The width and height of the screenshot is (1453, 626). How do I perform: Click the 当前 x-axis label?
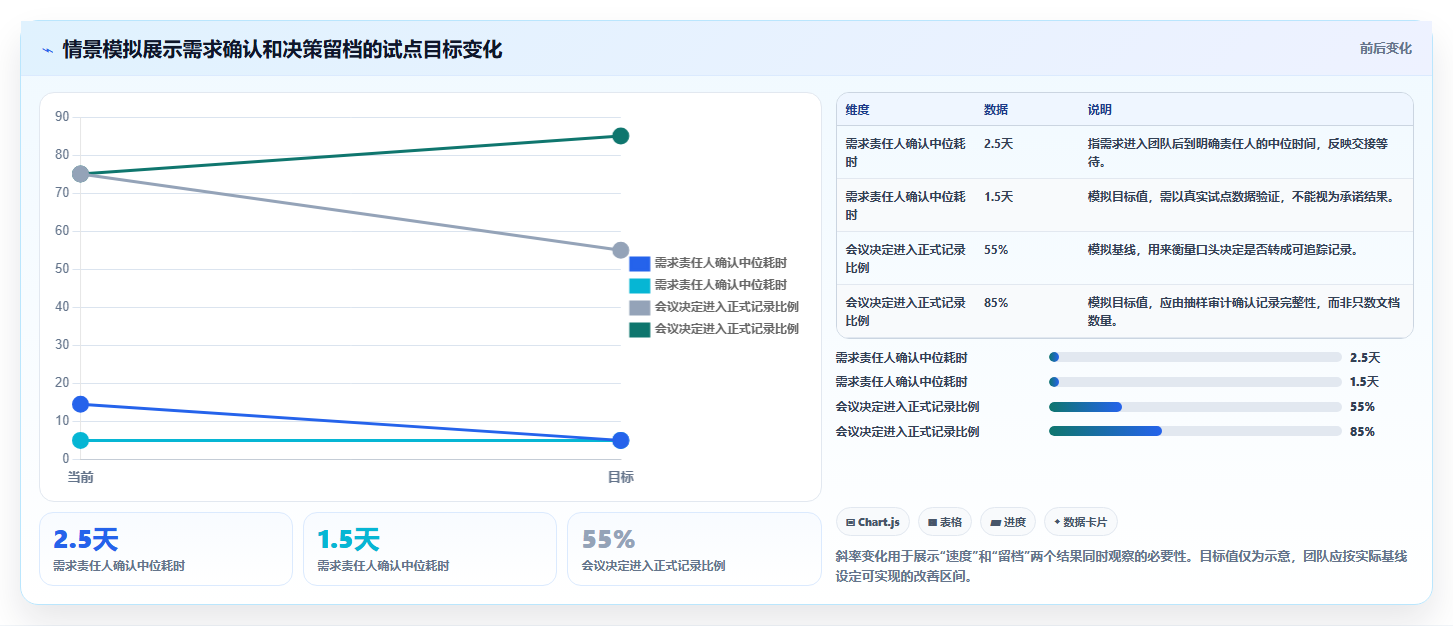tap(81, 477)
